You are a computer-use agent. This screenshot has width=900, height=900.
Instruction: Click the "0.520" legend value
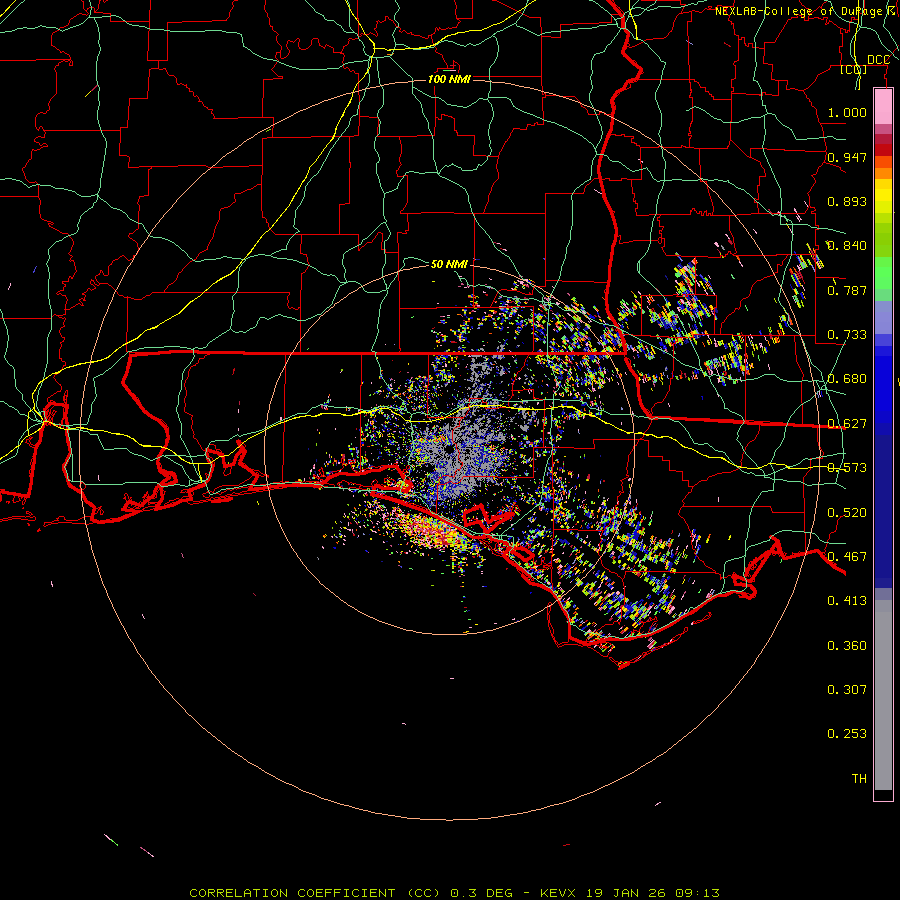(x=847, y=513)
